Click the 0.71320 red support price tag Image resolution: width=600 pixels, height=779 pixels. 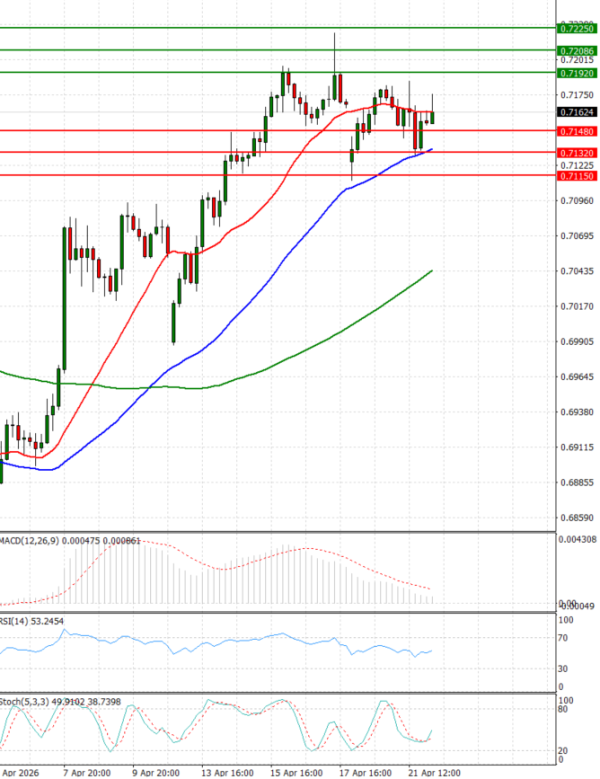coord(578,152)
